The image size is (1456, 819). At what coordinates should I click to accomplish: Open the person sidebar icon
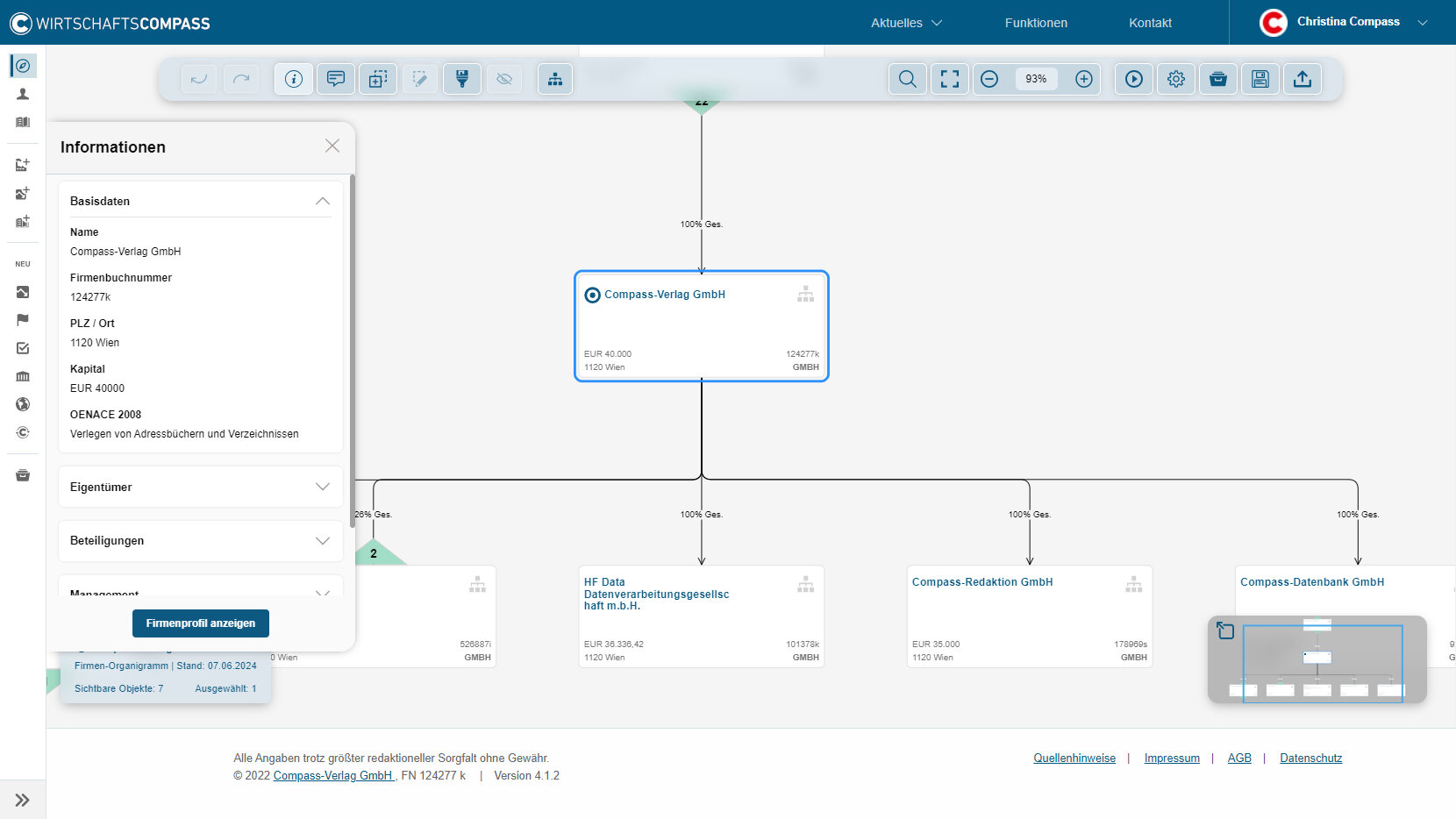tap(23, 94)
